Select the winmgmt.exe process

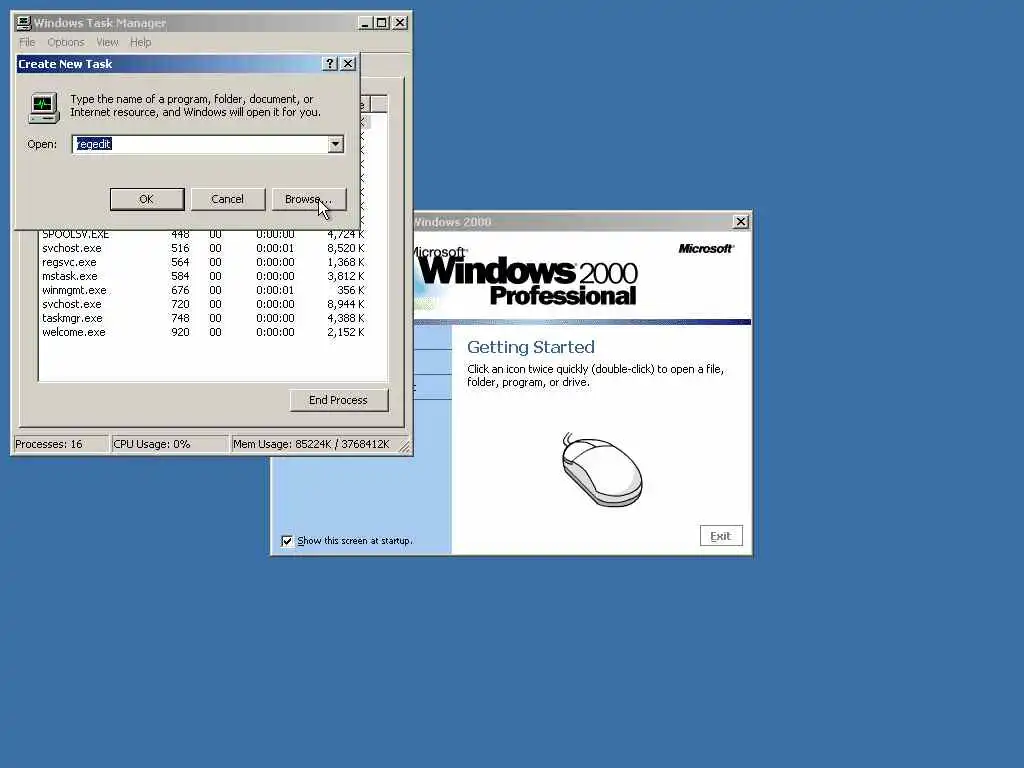click(203, 290)
